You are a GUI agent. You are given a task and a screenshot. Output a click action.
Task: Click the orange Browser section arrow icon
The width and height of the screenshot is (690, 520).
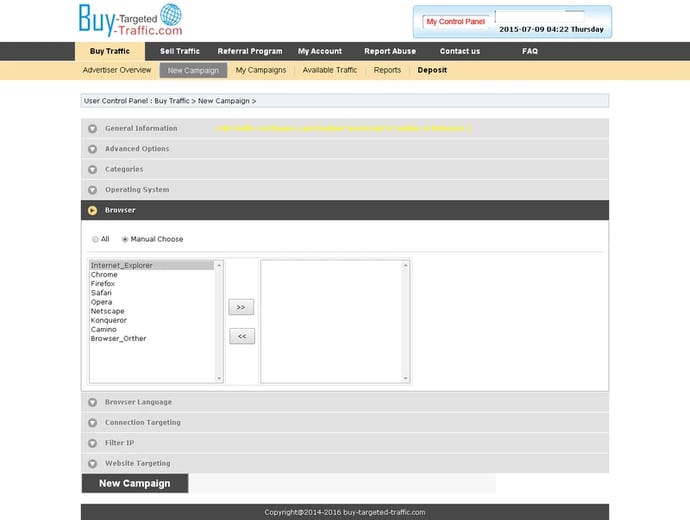pos(92,211)
